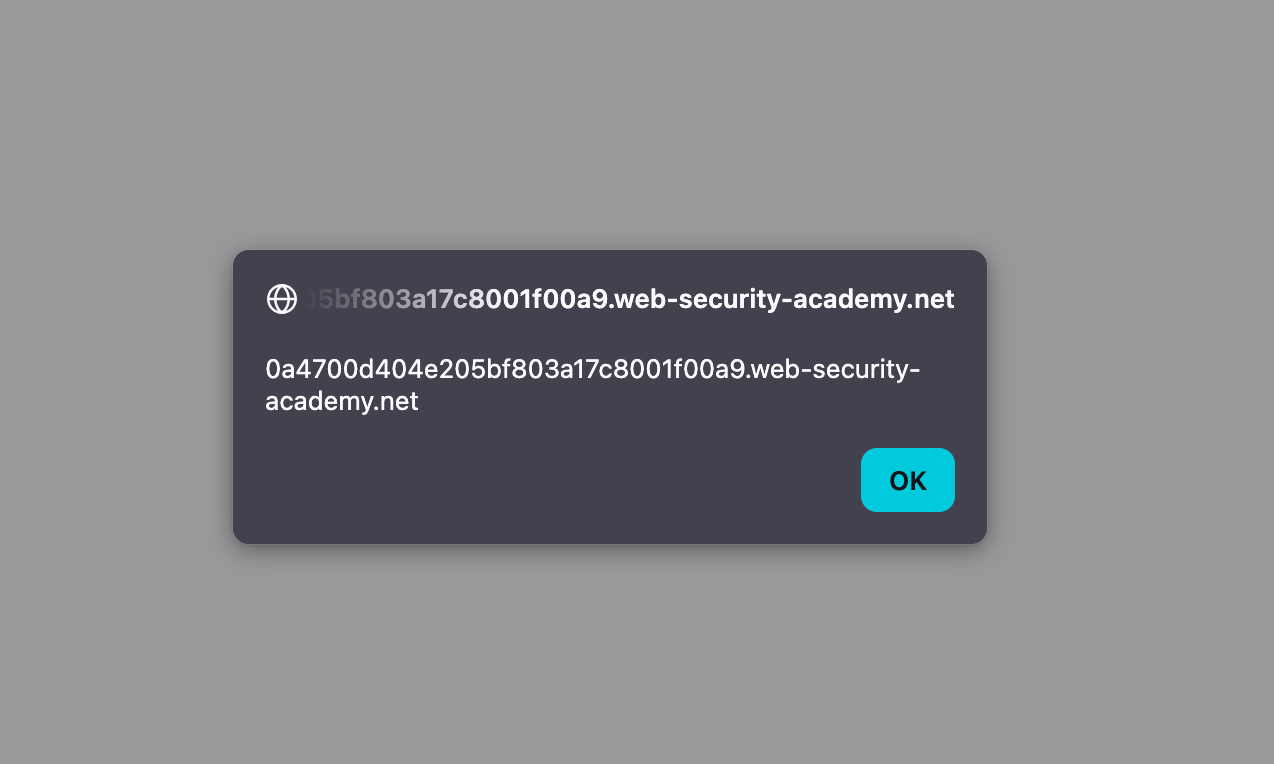
Task: Dismiss the alert using the cyan OK button
Action: [907, 480]
